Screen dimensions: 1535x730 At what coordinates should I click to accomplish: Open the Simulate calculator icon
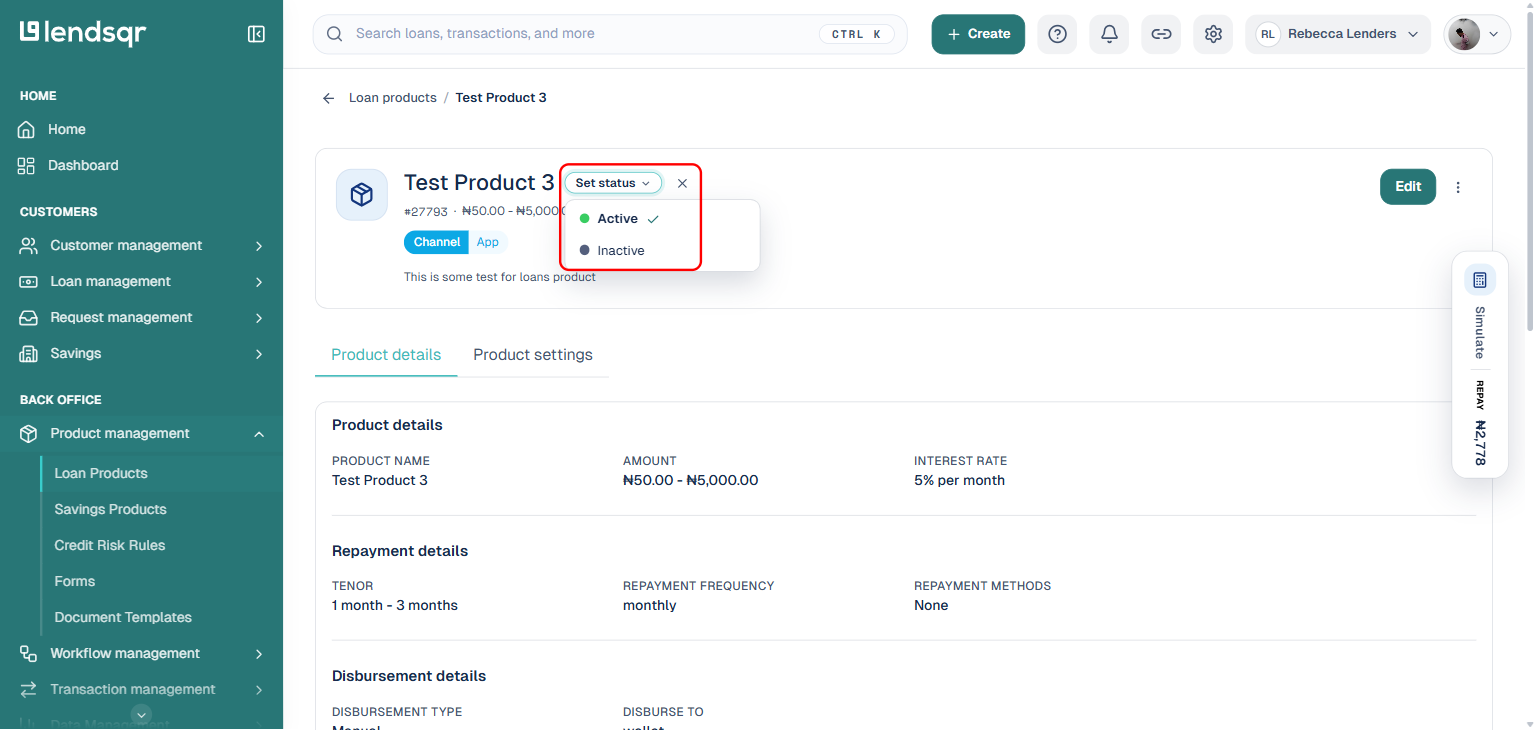1480,280
